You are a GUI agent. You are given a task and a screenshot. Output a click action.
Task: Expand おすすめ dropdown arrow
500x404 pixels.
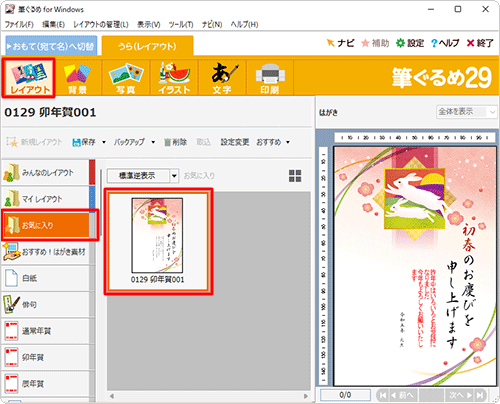pyautogui.click(x=288, y=142)
